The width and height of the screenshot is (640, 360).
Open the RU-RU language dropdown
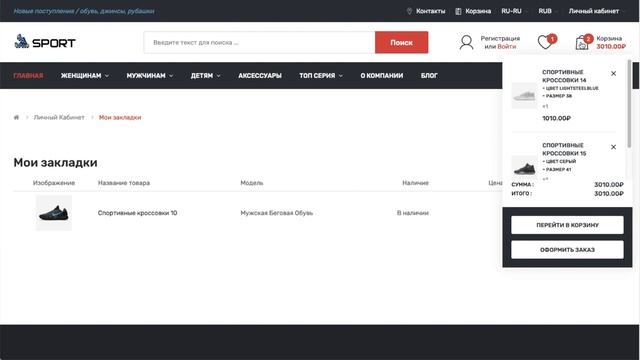pos(513,11)
